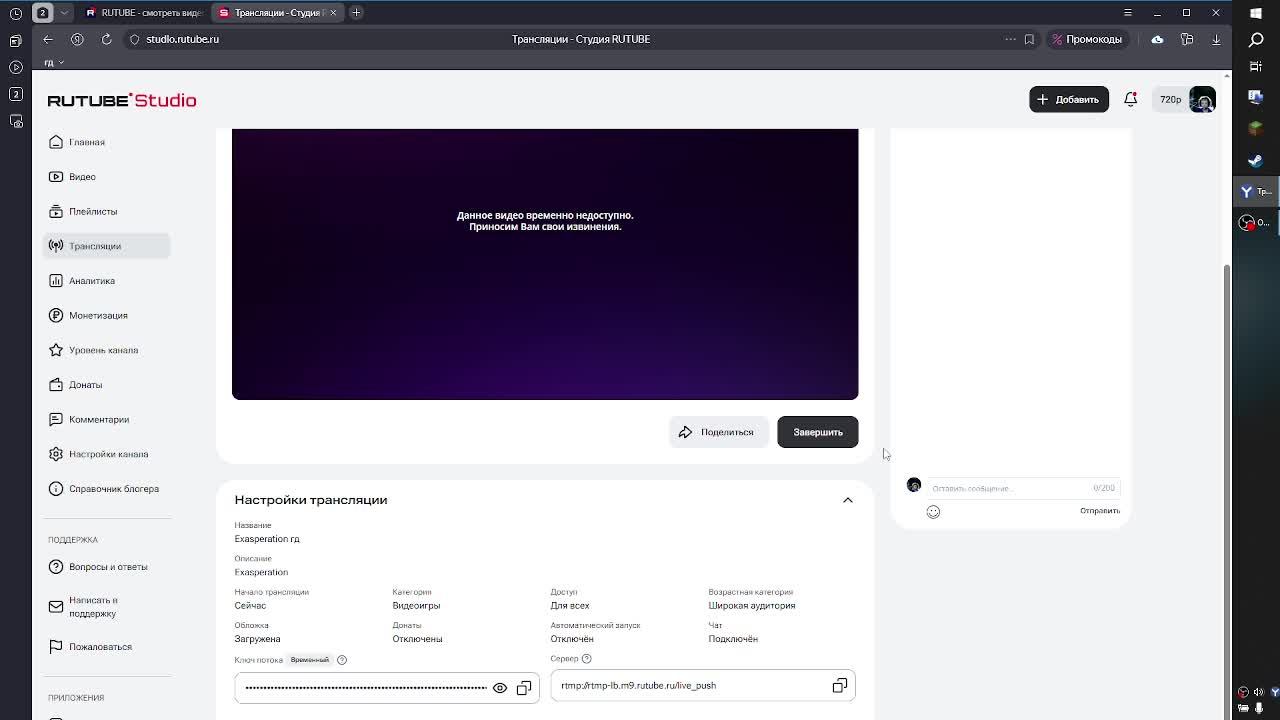Collapse the Настройки трансляции panel

tap(848, 500)
